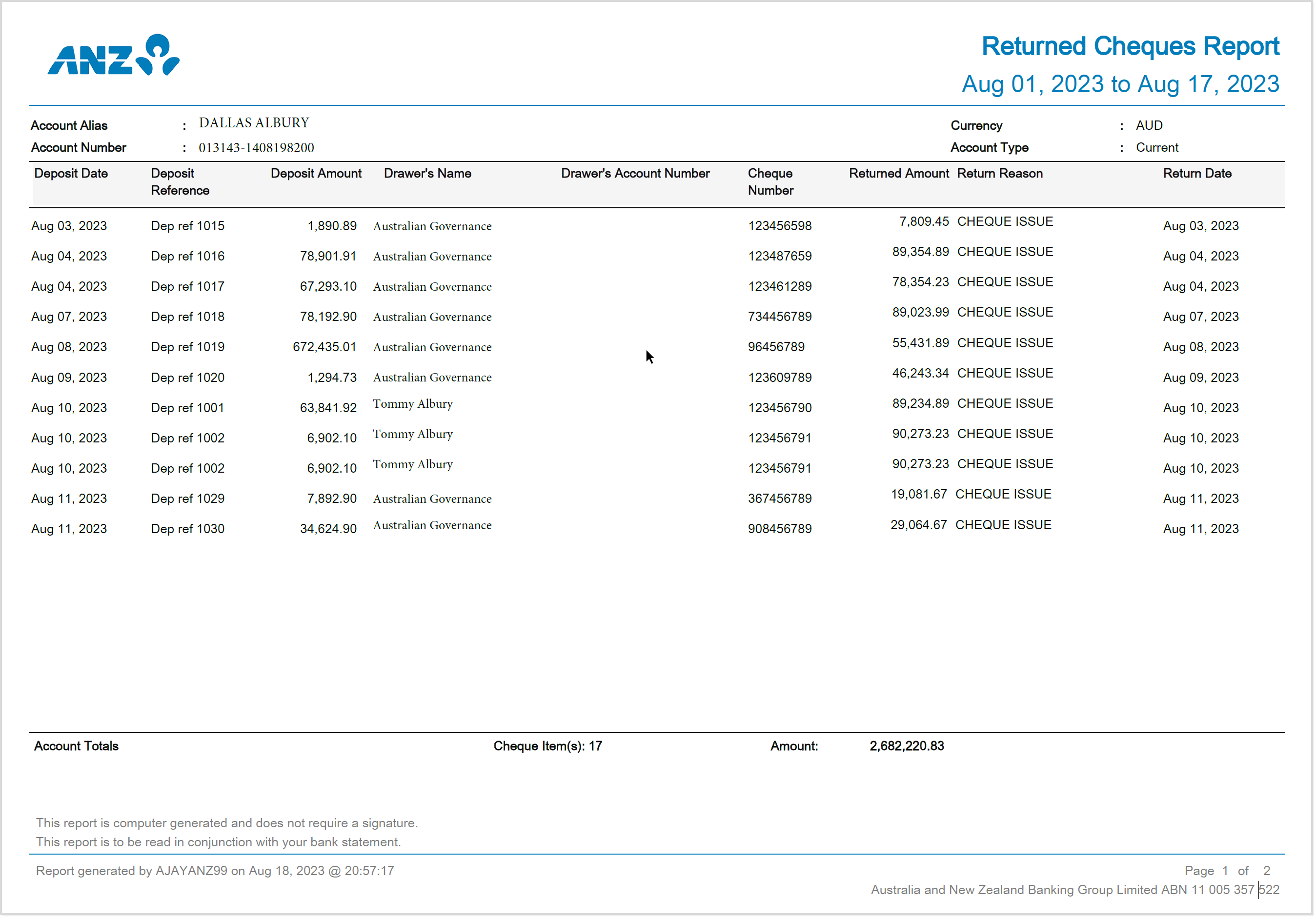Select Tommy Albury drawer name row
1316x918 pixels.
412,404
